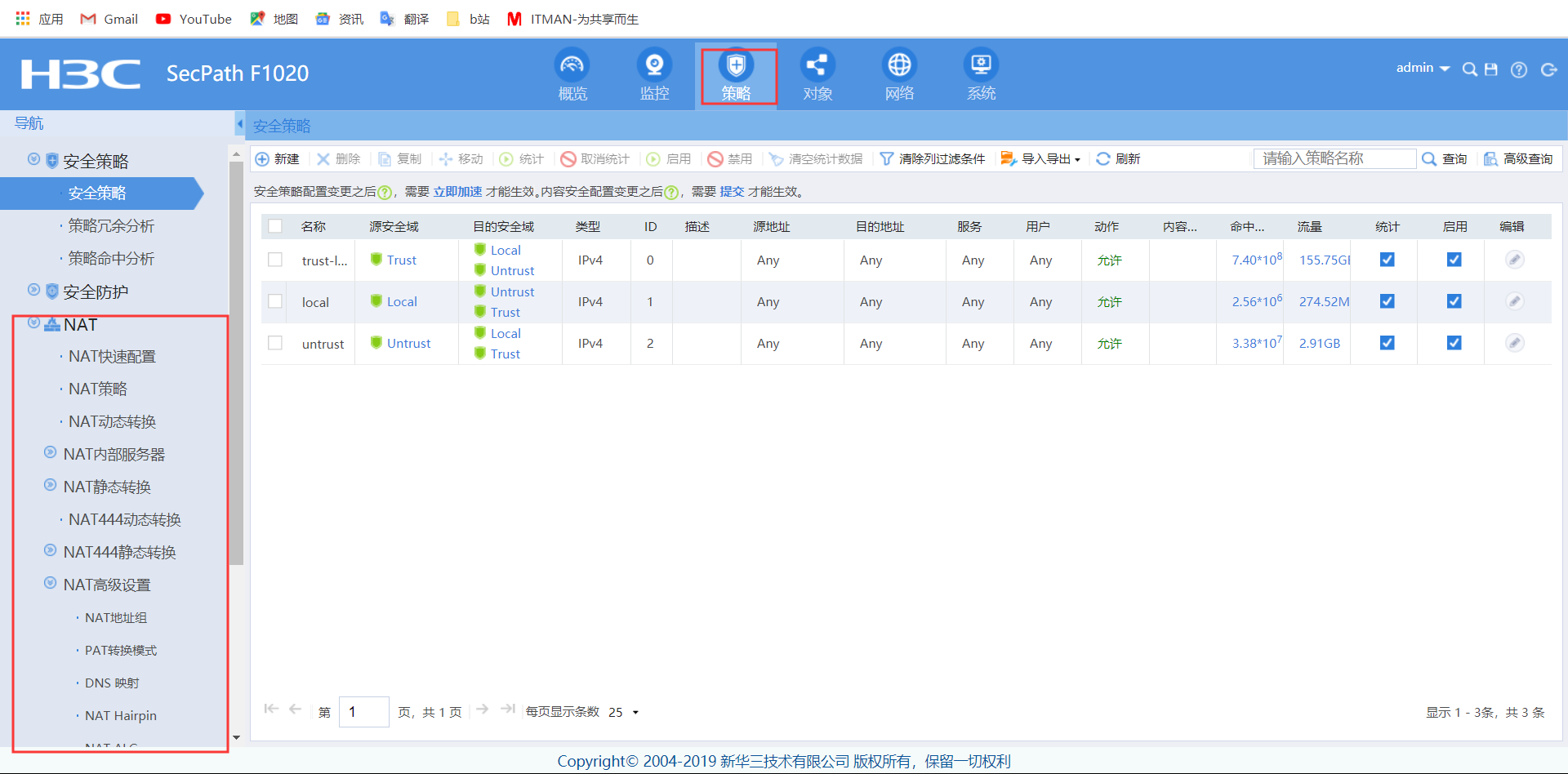Click the policy name search field
The height and width of the screenshot is (774, 1568).
click(1334, 158)
